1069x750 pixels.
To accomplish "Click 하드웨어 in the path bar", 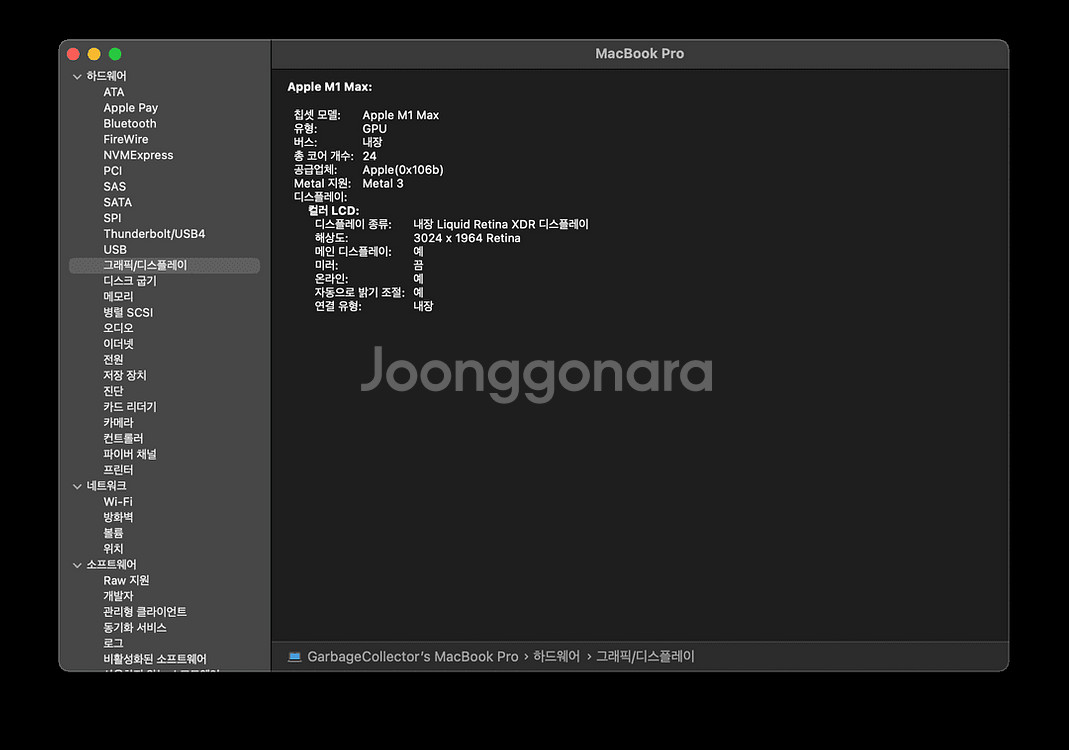I will 556,657.
